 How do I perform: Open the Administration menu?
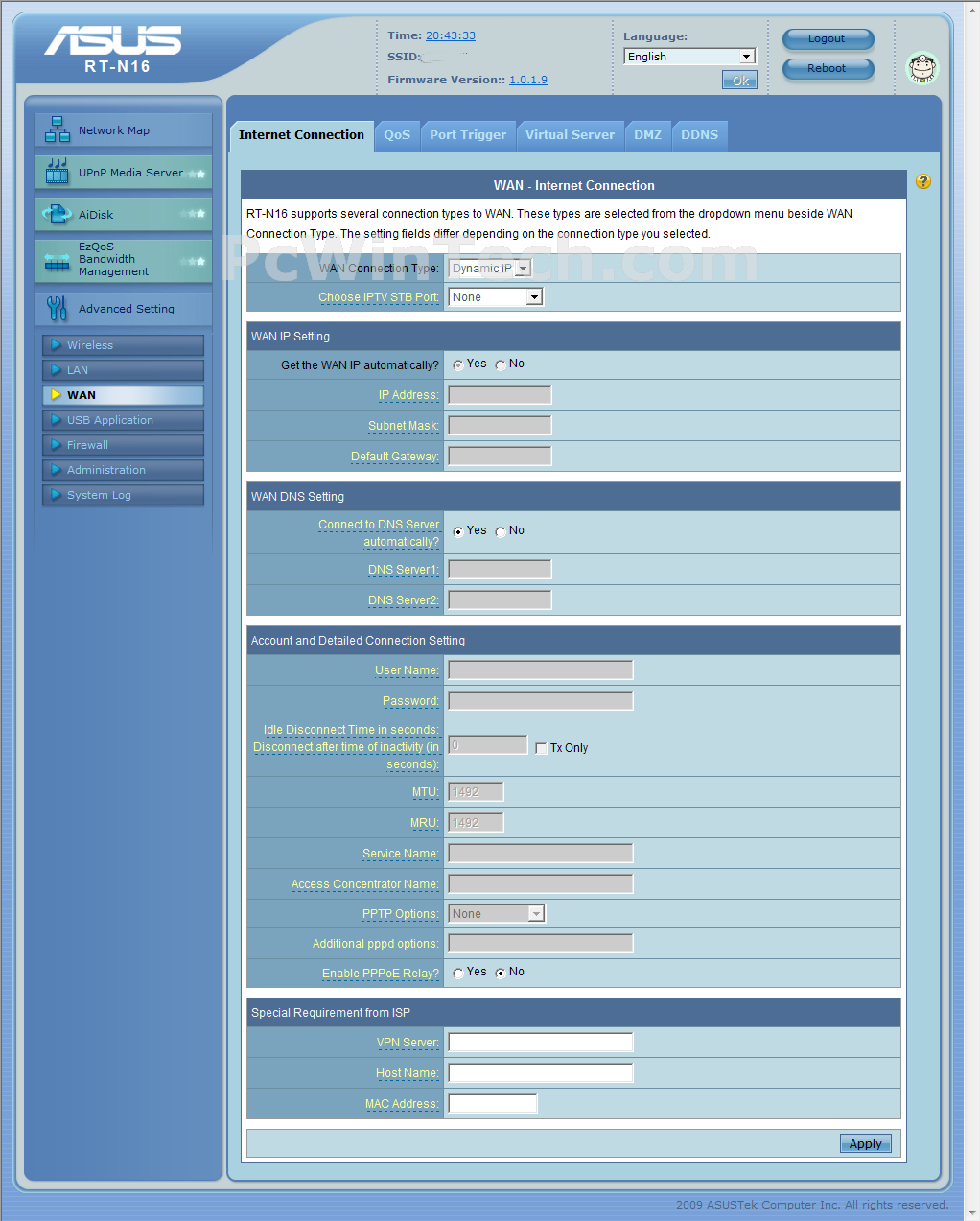click(123, 470)
